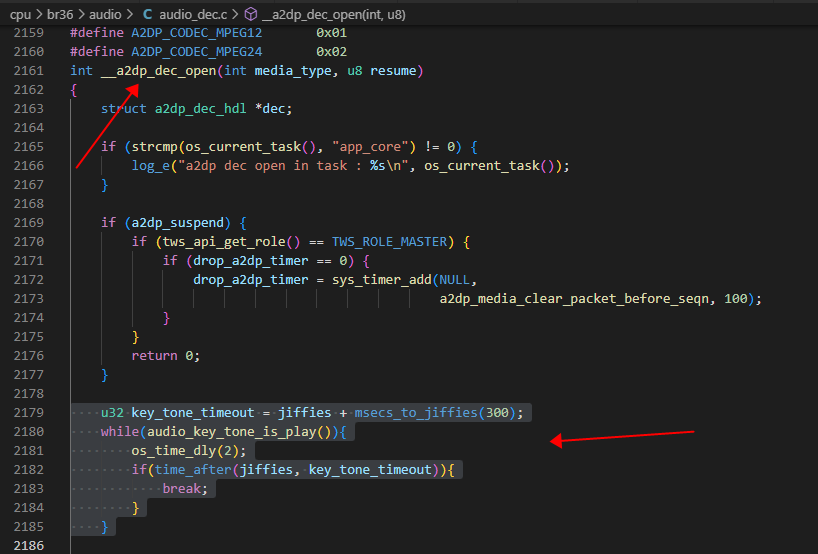
Task: Click the 0x02 define value
Action: (331, 52)
